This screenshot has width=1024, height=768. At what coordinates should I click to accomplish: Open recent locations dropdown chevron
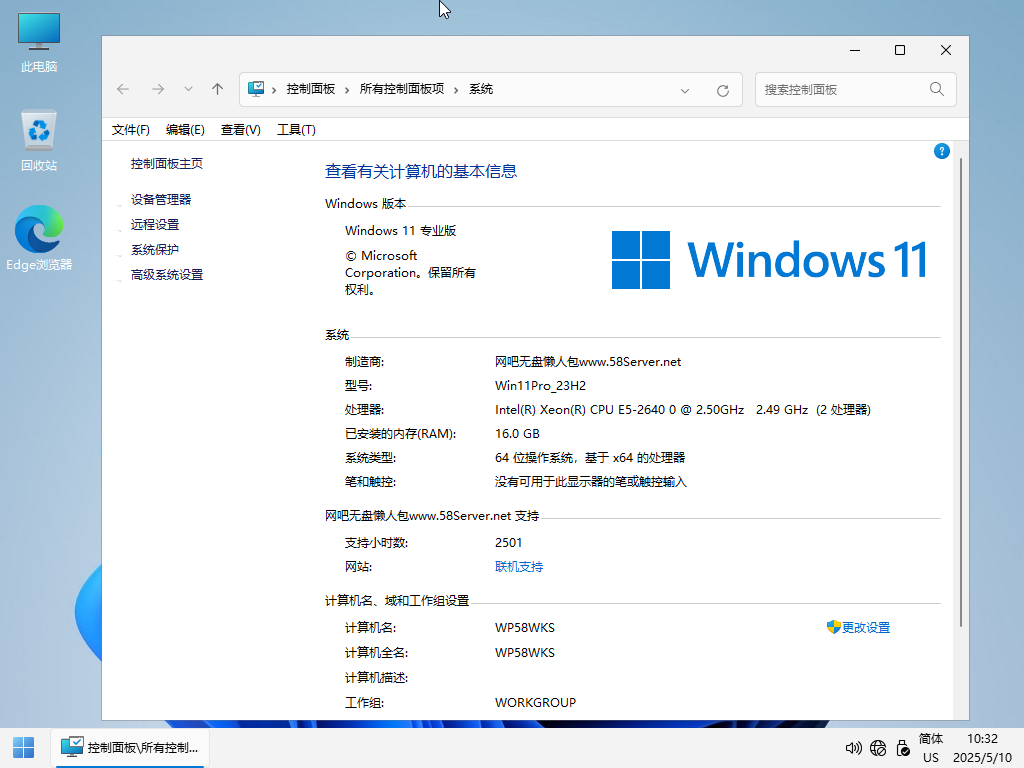click(188, 89)
